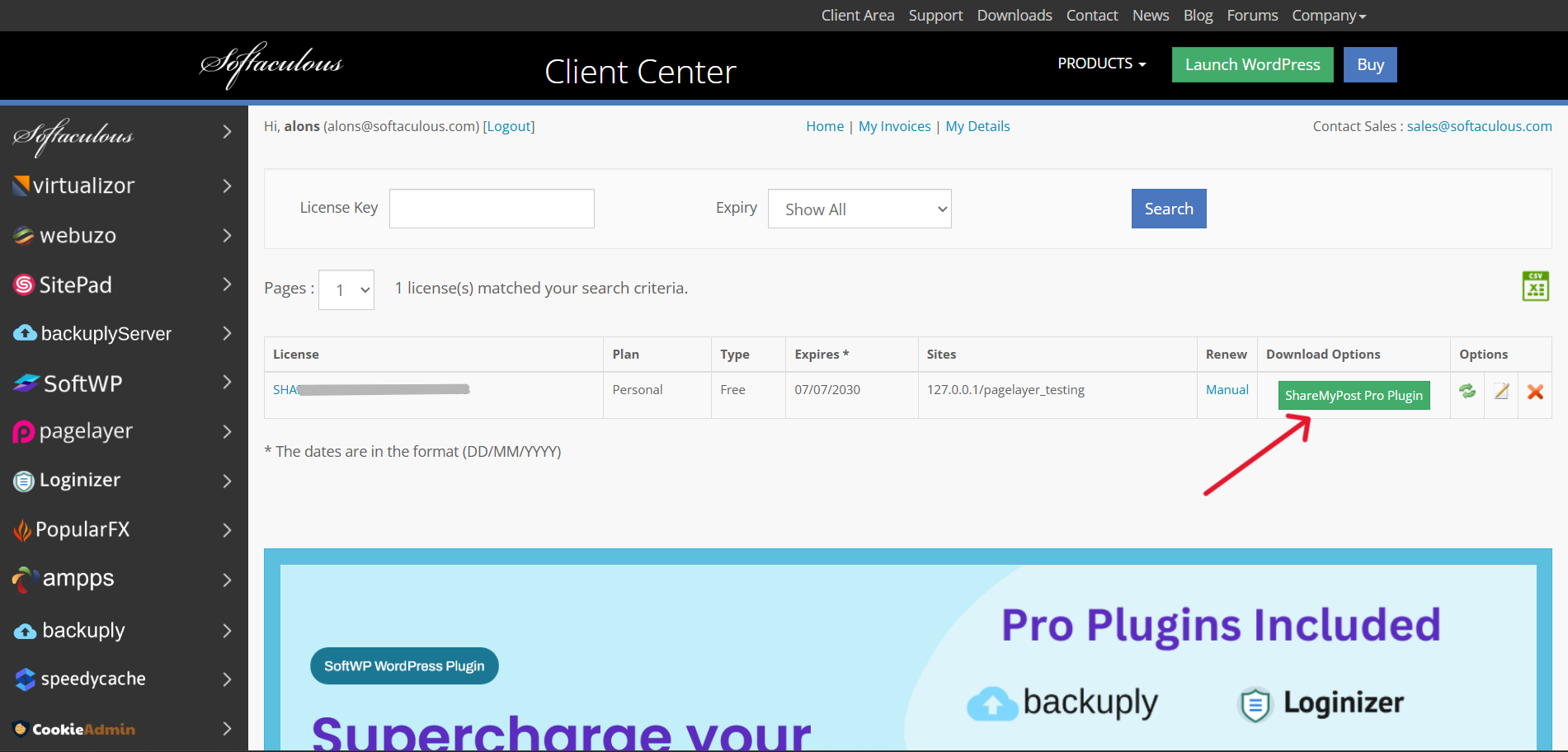This screenshot has height=752, width=1568.
Task: Expand the SitePad chevron arrow
Action: tap(228, 284)
